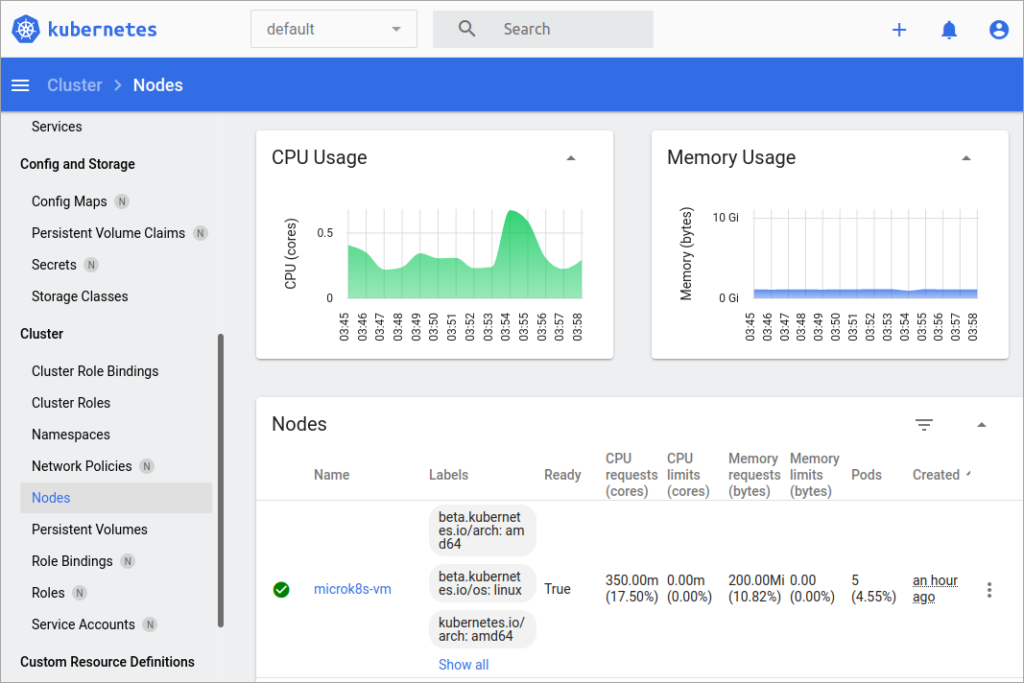Image resolution: width=1024 pixels, height=683 pixels.
Task: Select Namespaces in the sidebar
Action: tap(71, 435)
